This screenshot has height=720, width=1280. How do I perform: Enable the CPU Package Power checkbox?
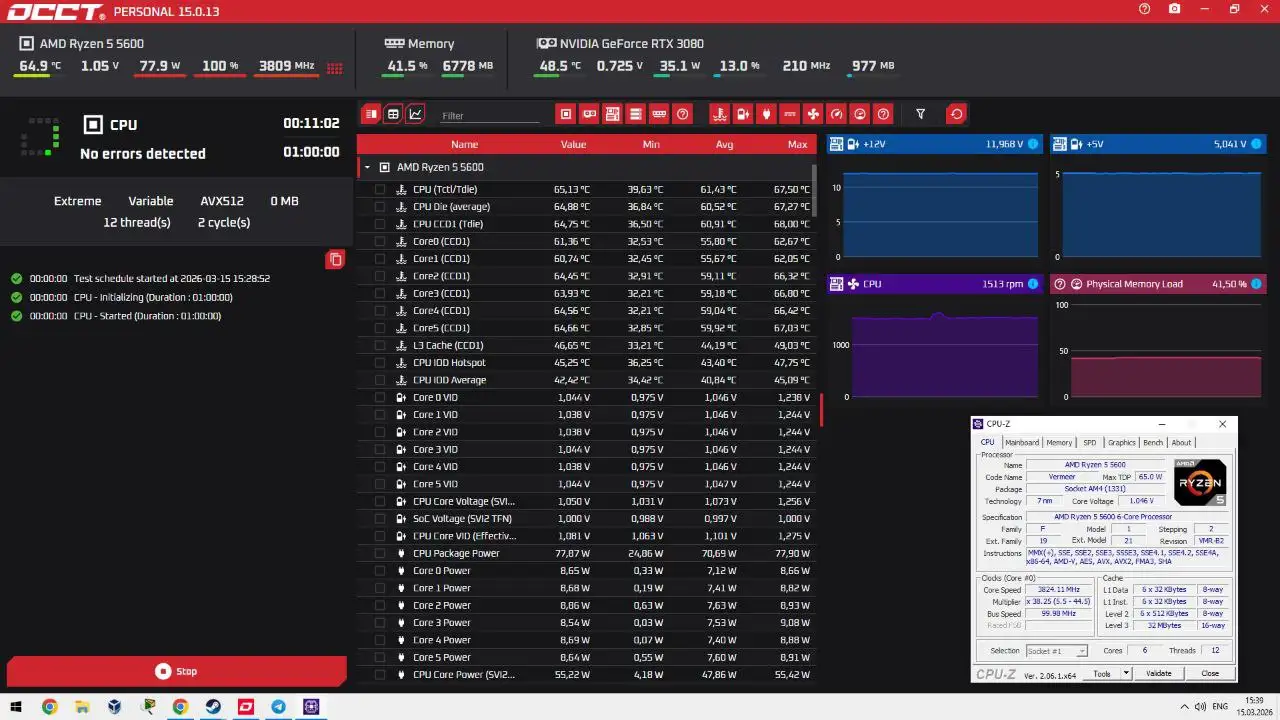(380, 553)
